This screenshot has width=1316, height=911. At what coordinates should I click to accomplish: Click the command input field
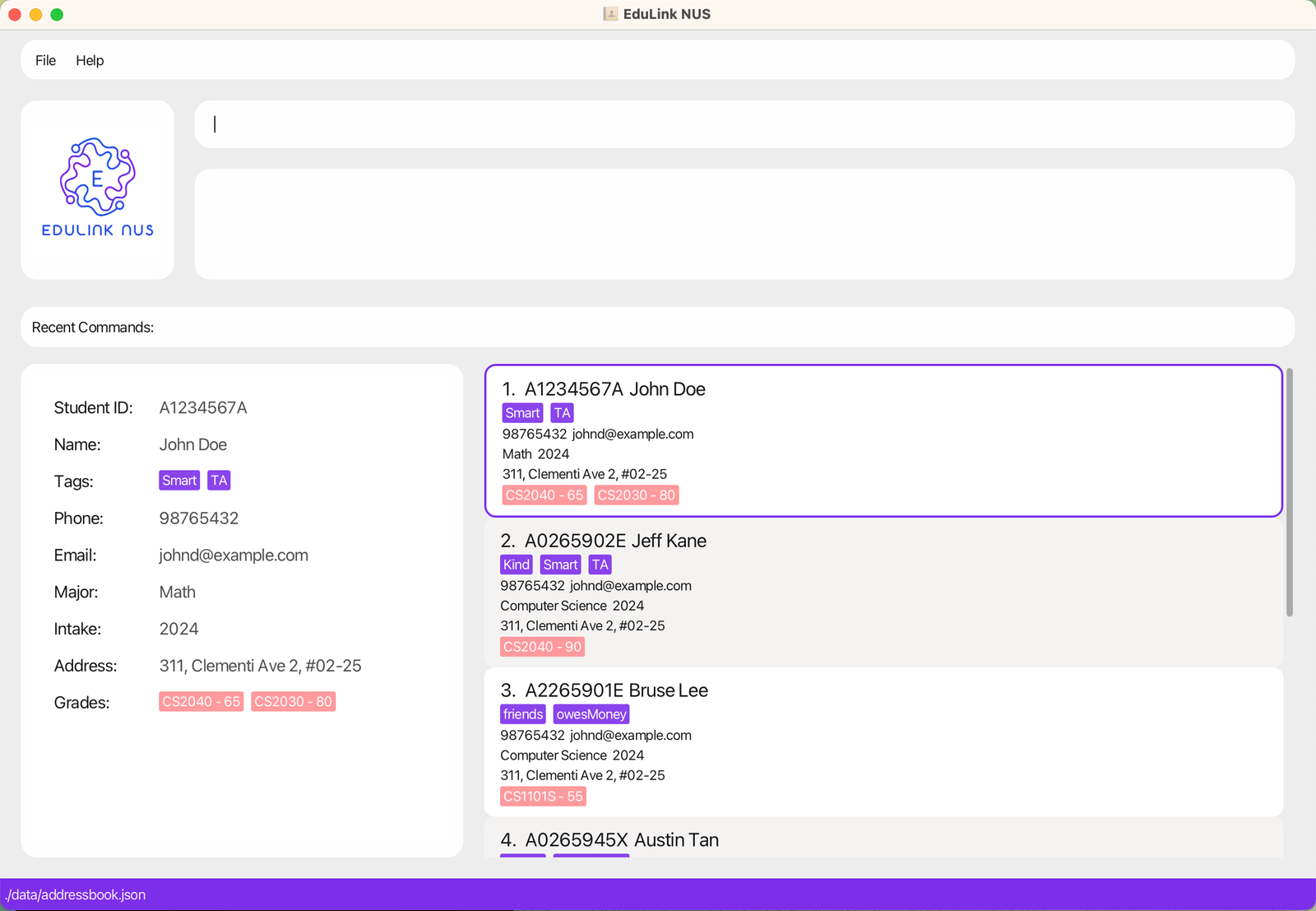(744, 124)
